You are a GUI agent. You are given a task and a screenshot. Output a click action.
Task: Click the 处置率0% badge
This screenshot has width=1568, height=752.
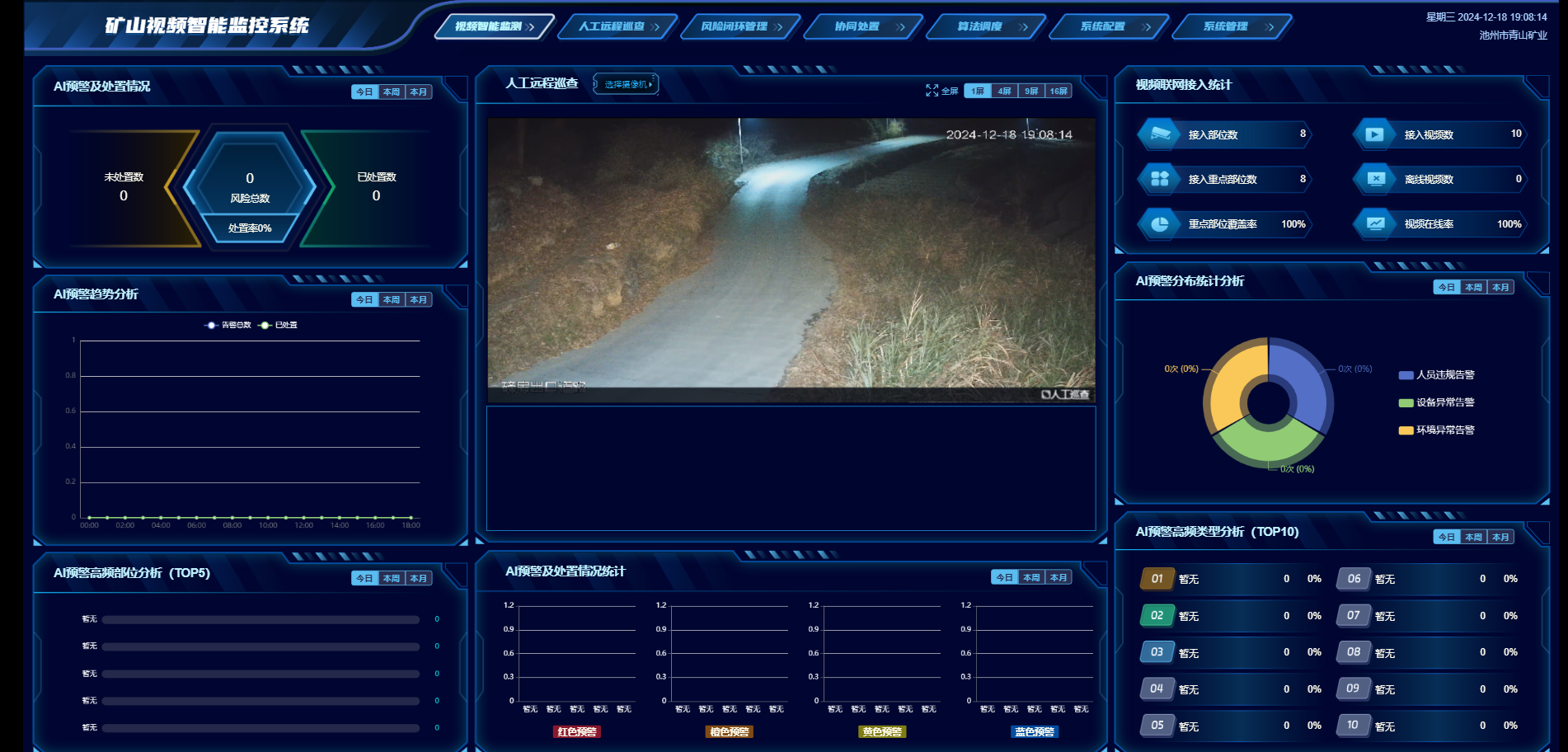[250, 228]
